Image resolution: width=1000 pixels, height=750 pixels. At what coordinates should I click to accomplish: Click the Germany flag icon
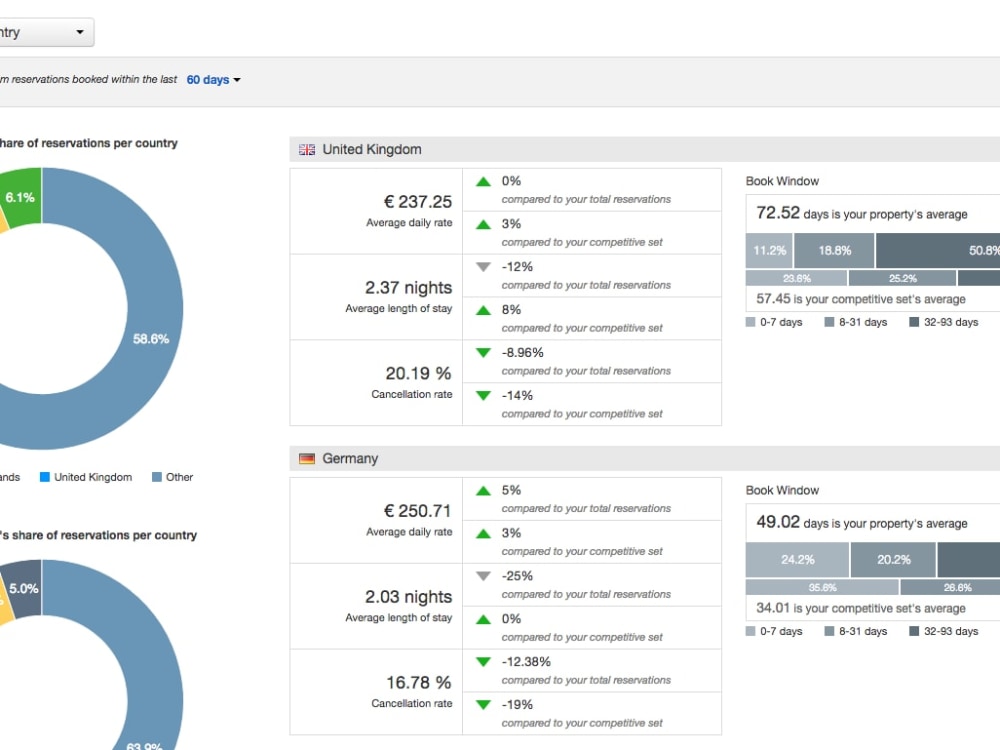[x=307, y=459]
